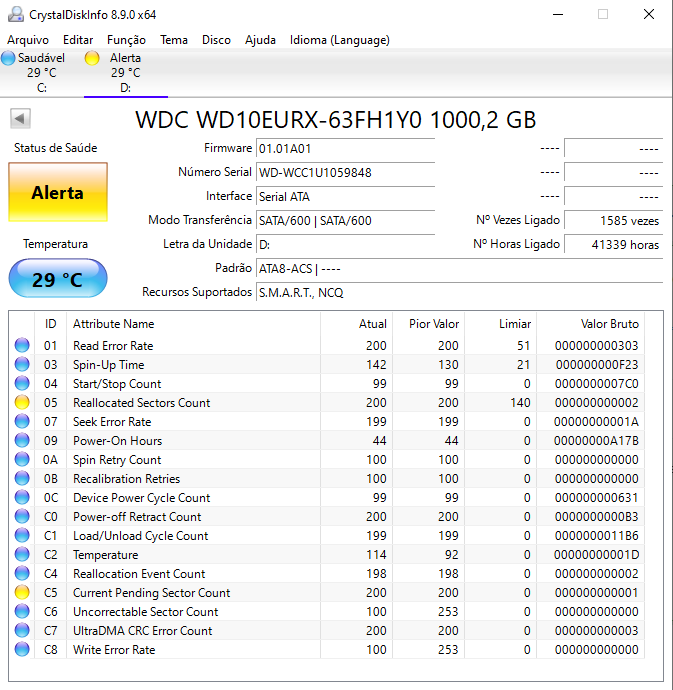
Task: Open the Função menu
Action: coord(126,40)
